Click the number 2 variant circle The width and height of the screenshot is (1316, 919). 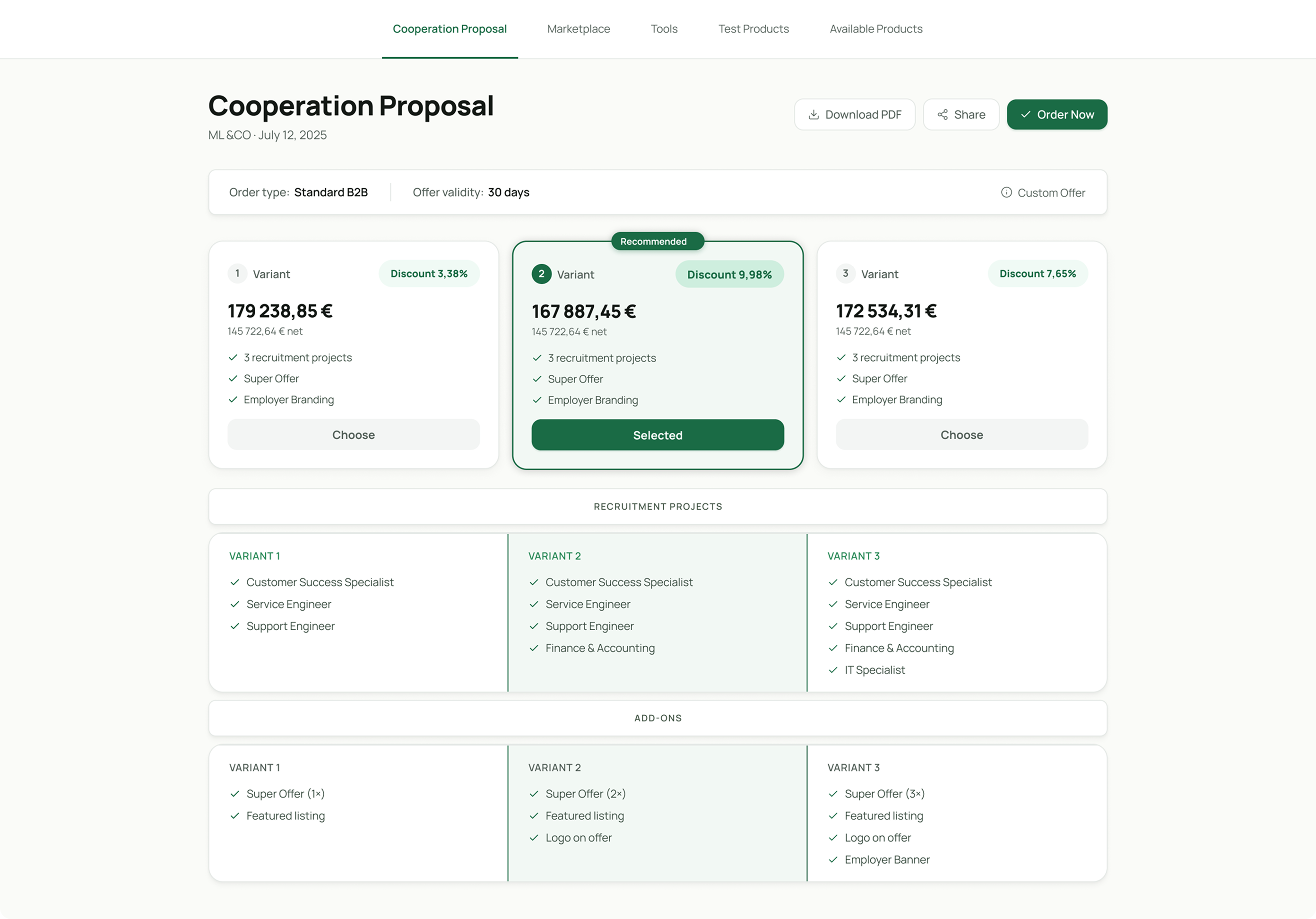pyautogui.click(x=541, y=274)
